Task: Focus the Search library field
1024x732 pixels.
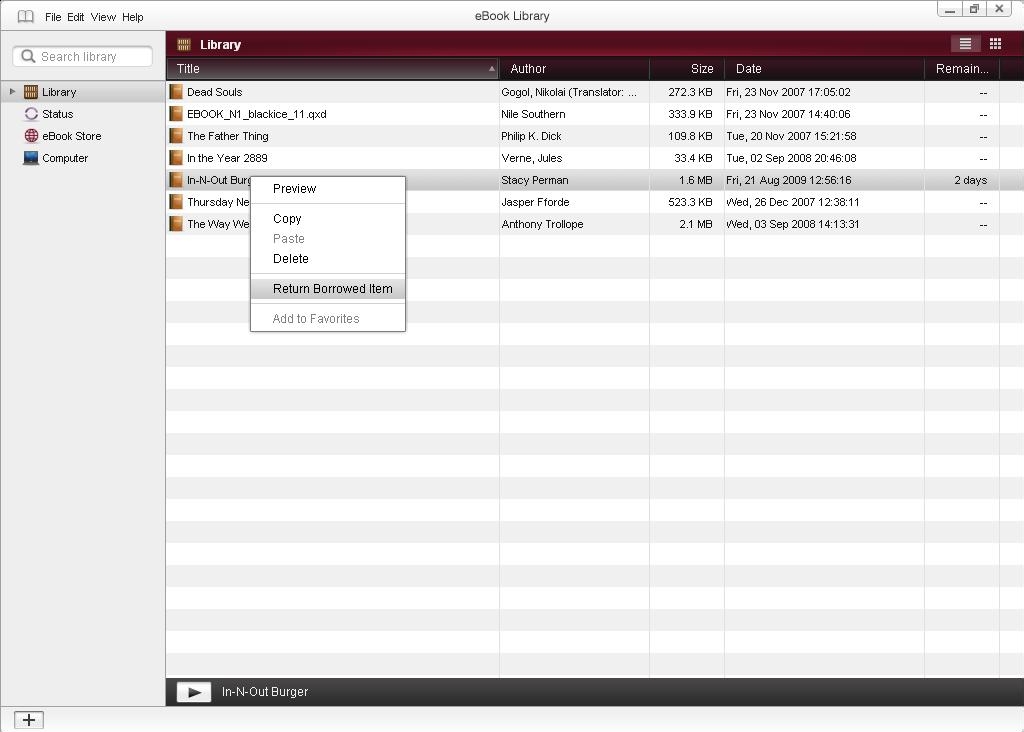Action: click(x=83, y=56)
